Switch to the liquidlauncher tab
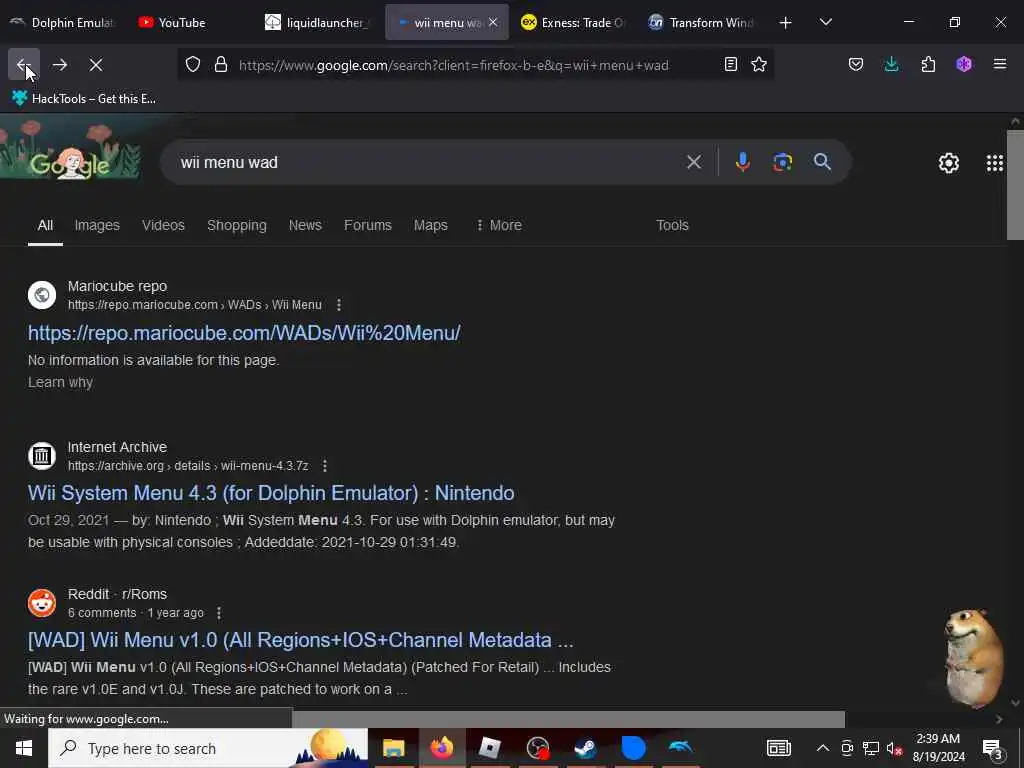This screenshot has width=1024, height=768. coord(319,23)
